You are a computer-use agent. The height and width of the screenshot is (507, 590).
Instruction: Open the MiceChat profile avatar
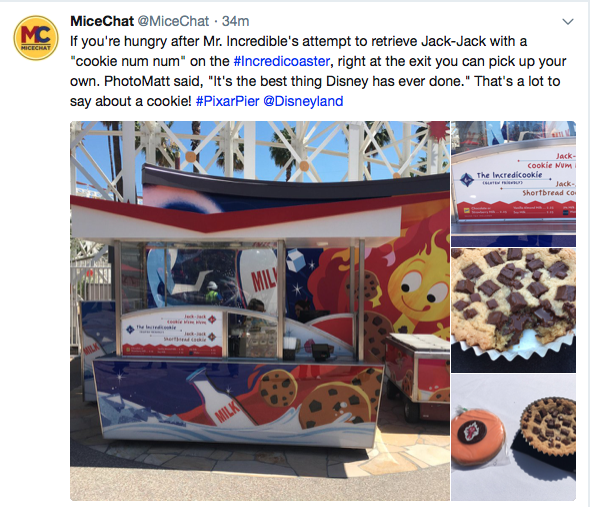(x=36, y=38)
